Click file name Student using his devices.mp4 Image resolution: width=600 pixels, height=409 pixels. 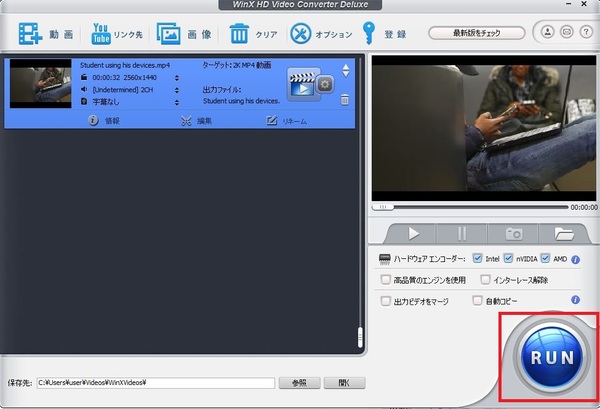tap(125, 65)
